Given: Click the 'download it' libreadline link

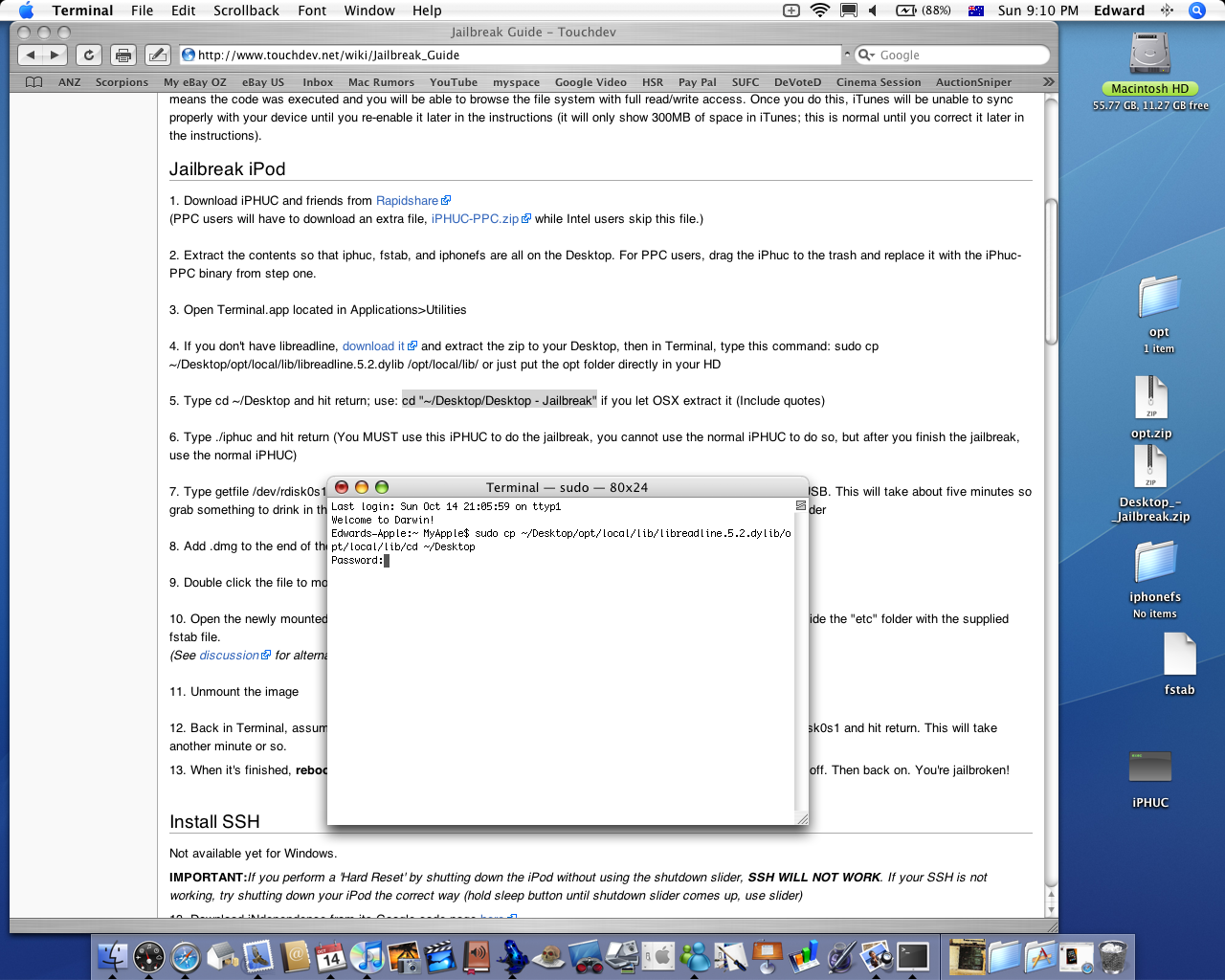Looking at the screenshot, I should [x=373, y=346].
